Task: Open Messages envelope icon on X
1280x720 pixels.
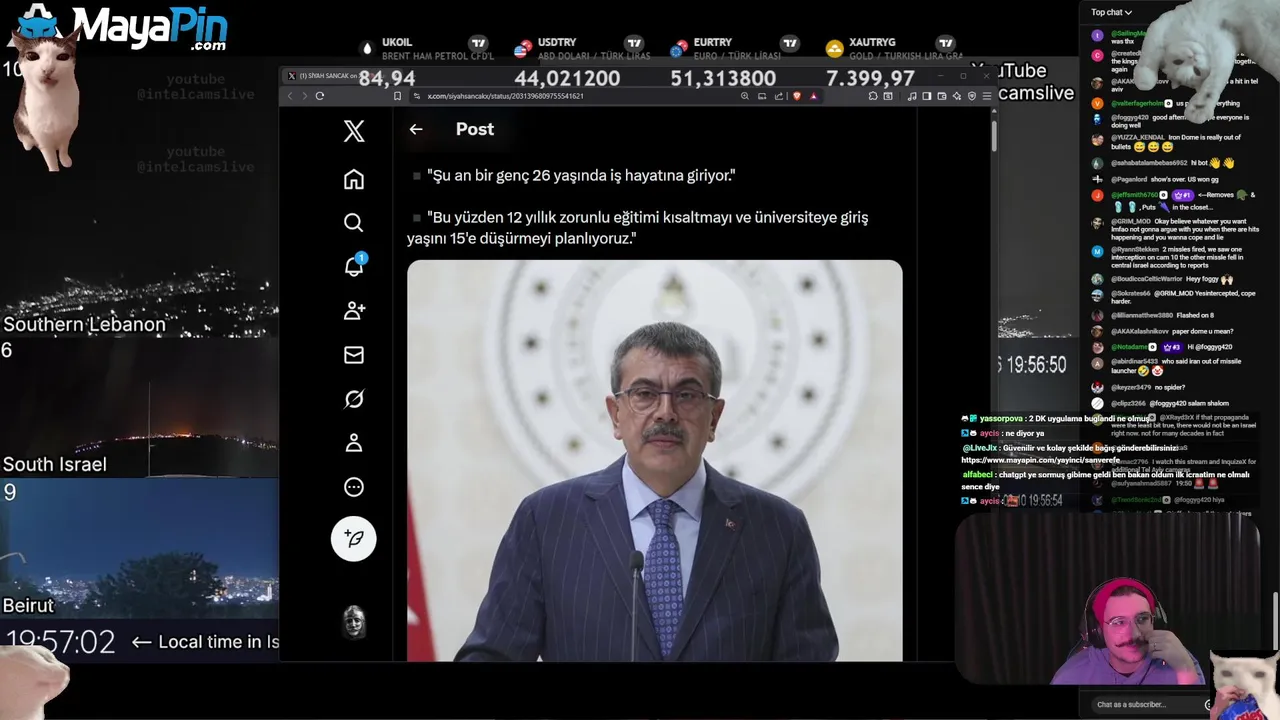Action: click(354, 355)
